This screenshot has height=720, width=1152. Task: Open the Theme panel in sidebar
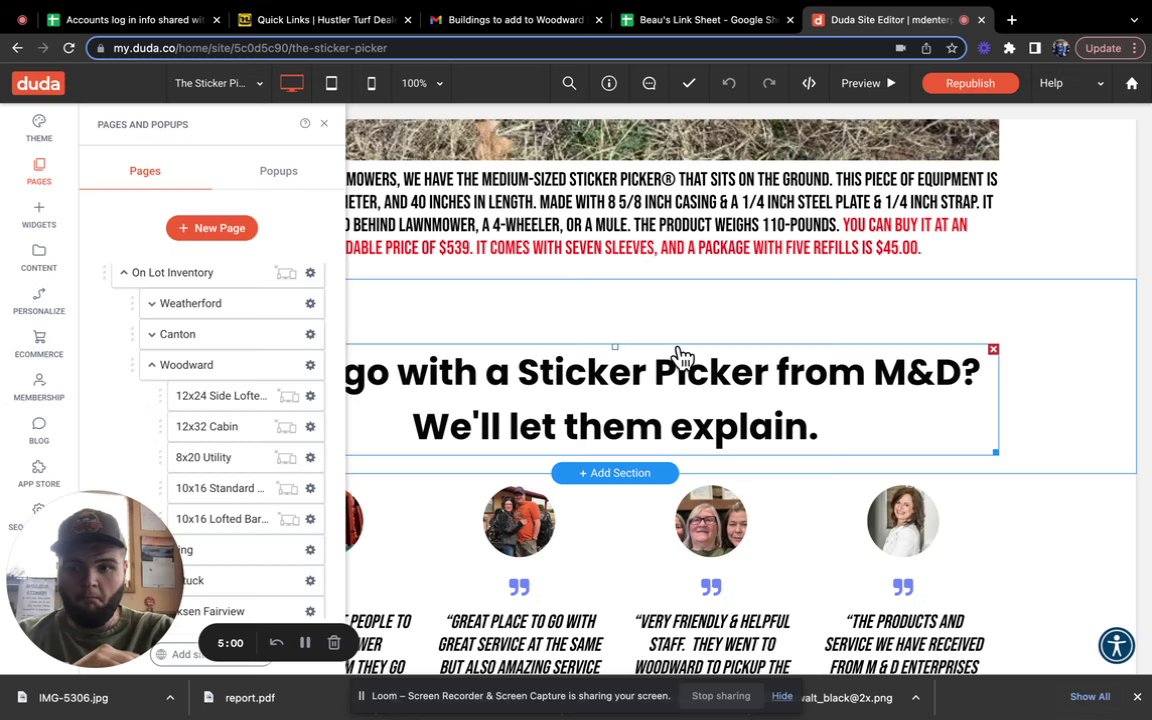pyautogui.click(x=39, y=128)
